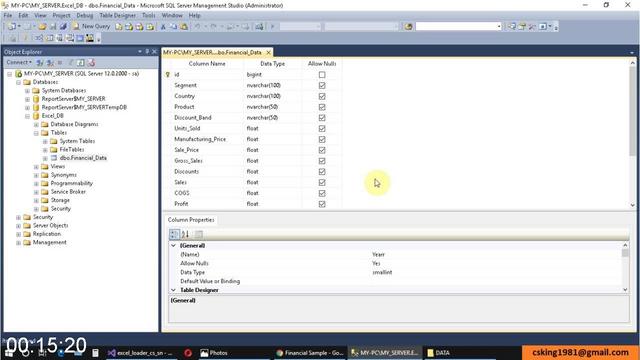Image resolution: width=640 pixels, height=360 pixels.
Task: Open the Table Designer menu
Action: point(117,16)
